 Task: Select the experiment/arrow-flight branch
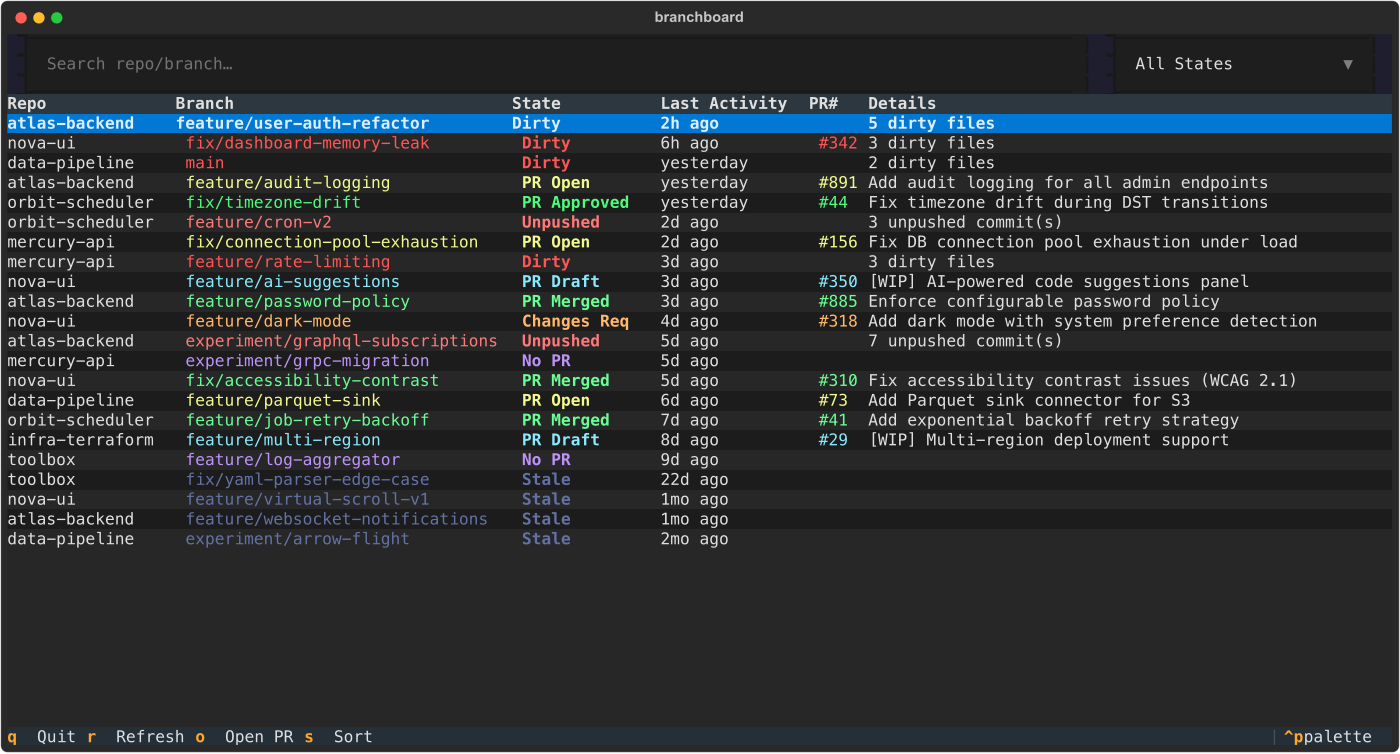pos(298,539)
